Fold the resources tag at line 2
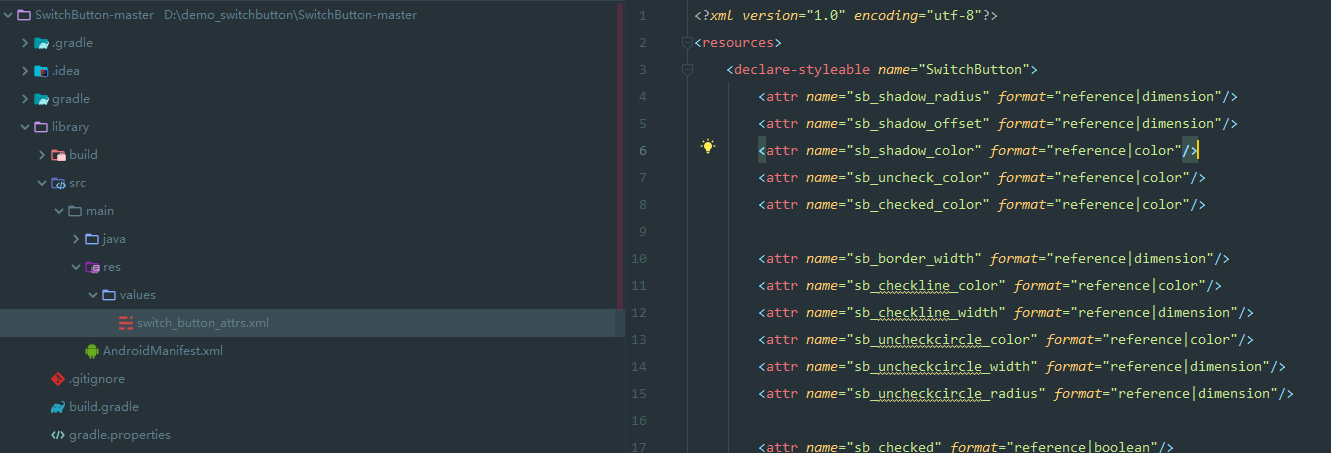 [x=687, y=43]
